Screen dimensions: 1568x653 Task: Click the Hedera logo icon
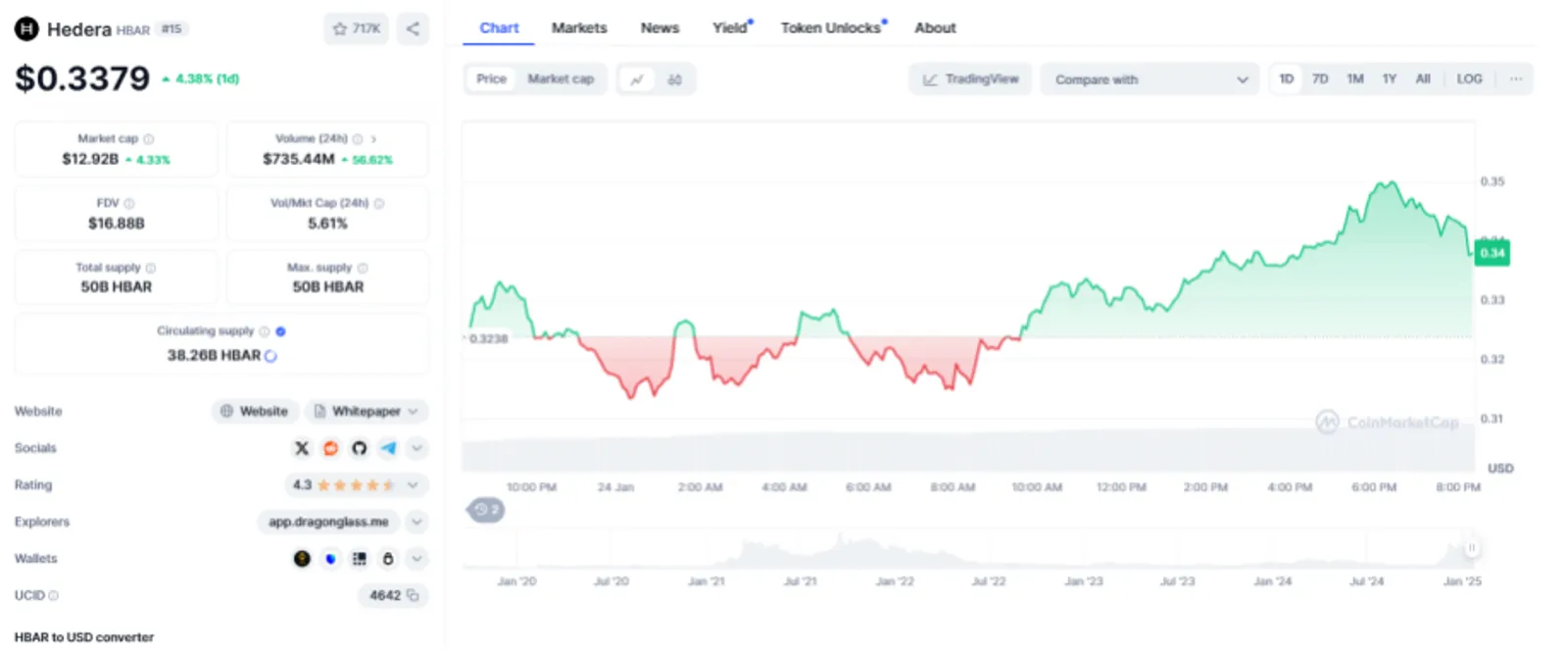tap(26, 28)
